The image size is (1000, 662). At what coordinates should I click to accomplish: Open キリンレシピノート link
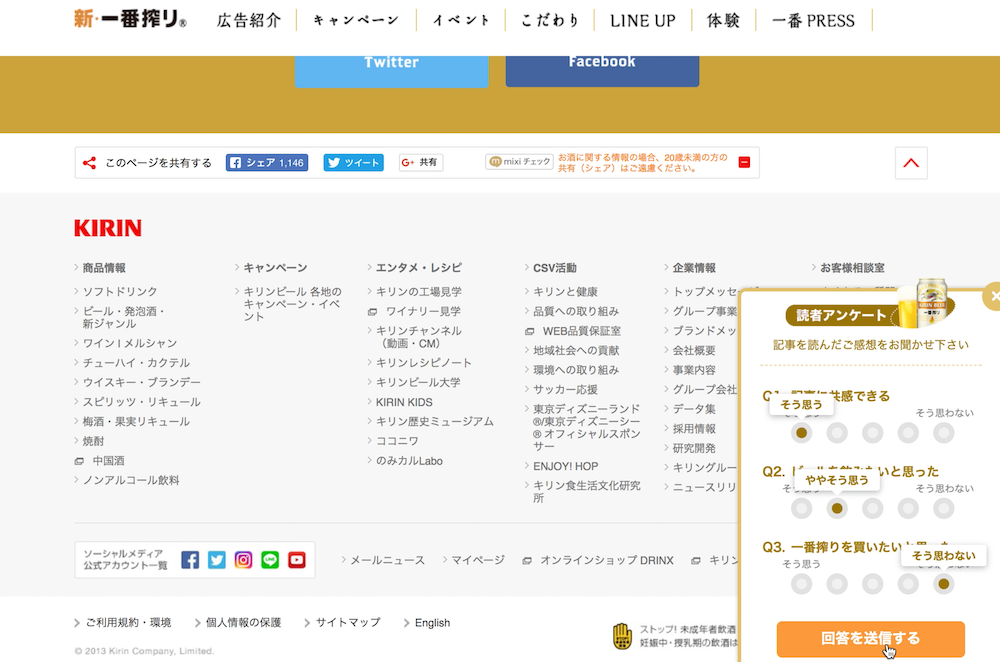423,362
